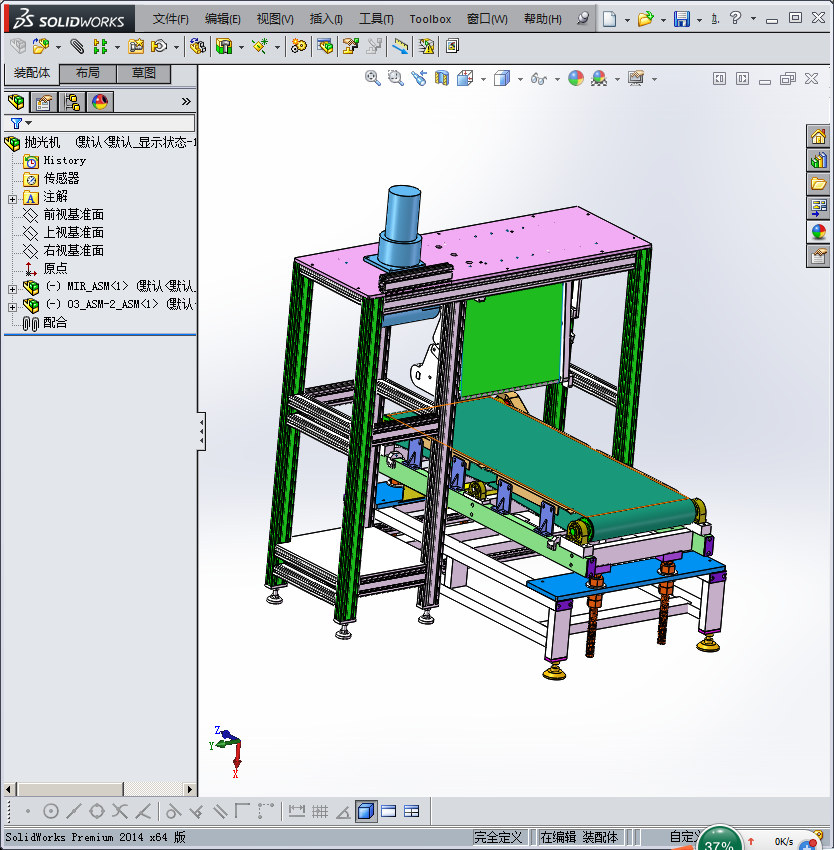Open the Appearances task pane sphere icon
Image resolution: width=834 pixels, height=850 pixels.
click(x=818, y=231)
